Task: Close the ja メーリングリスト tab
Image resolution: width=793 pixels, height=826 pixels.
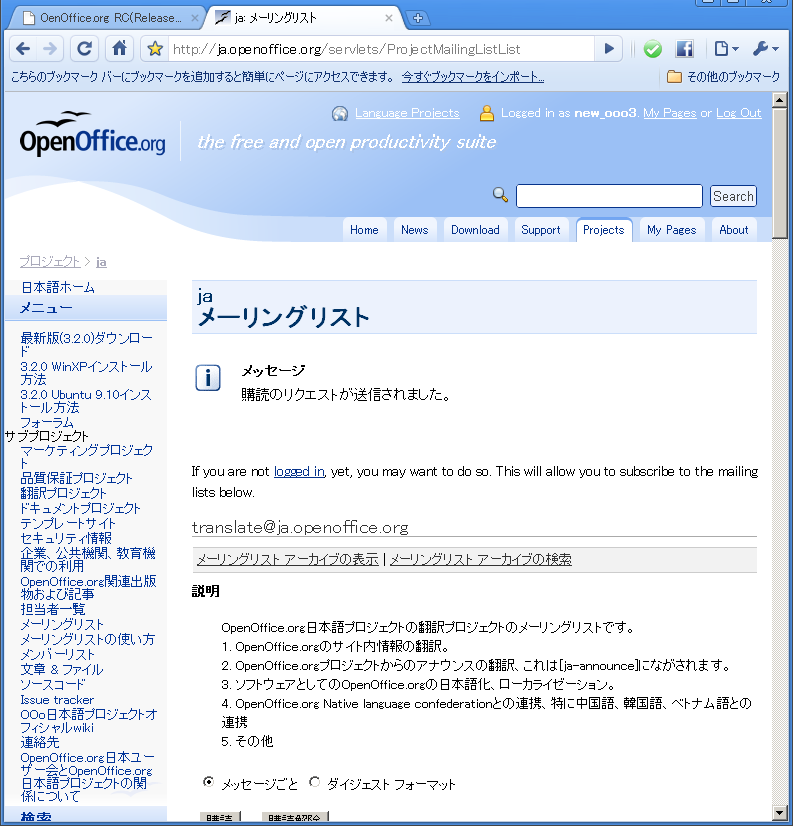Action: [x=389, y=18]
